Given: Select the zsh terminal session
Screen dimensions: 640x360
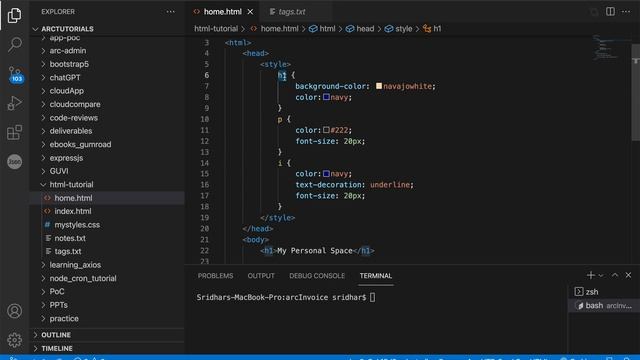Looking at the screenshot, I should (x=603, y=291).
